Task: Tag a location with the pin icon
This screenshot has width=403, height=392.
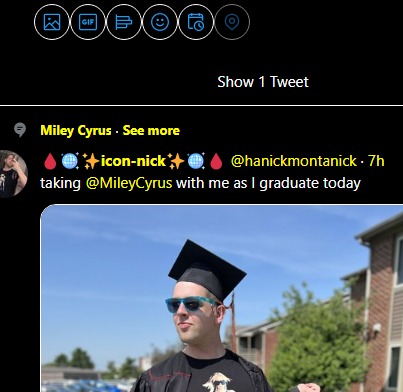Action: [x=232, y=22]
